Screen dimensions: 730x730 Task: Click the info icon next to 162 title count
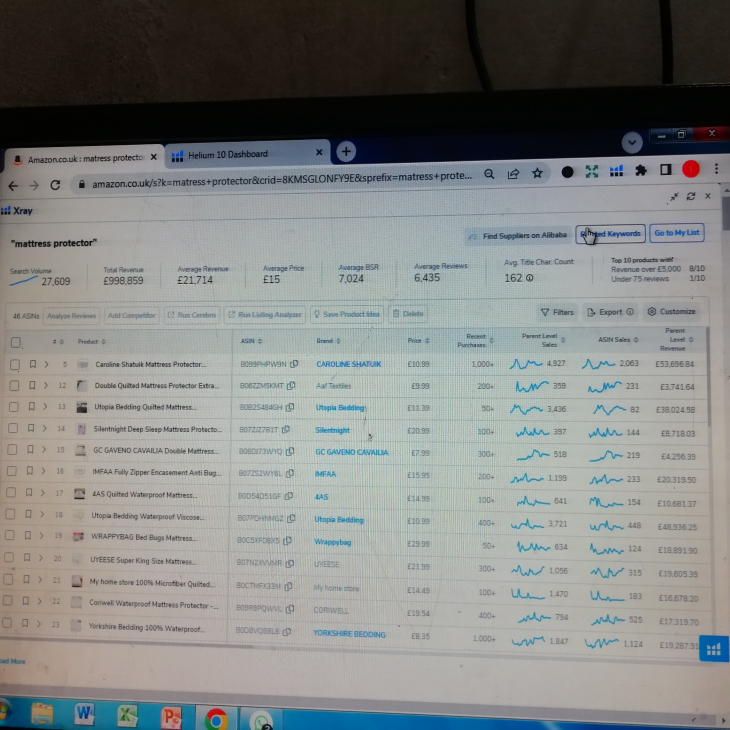point(529,278)
